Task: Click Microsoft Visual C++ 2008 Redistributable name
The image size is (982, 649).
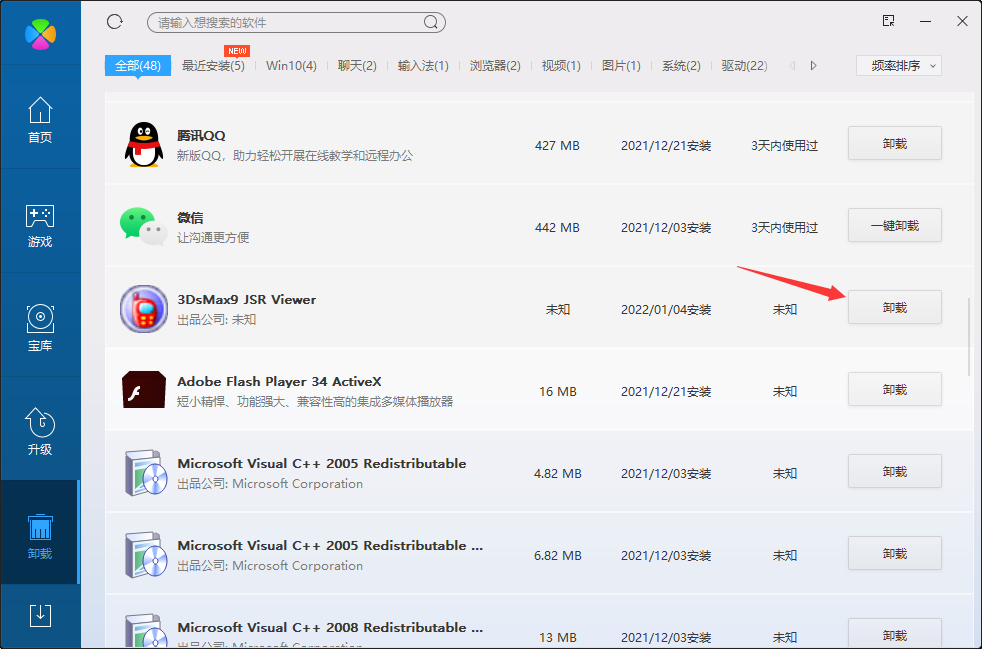Action: pyautogui.click(x=330, y=627)
